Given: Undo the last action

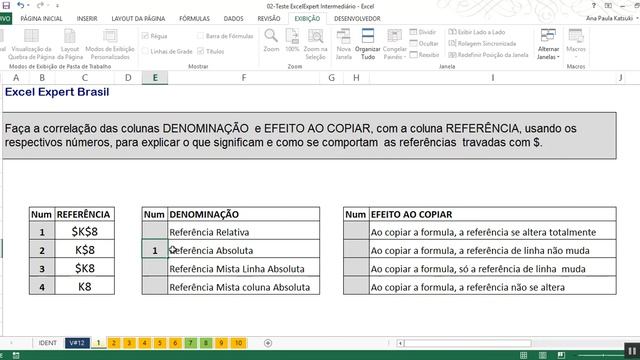Looking at the screenshot, I should pyautogui.click(x=20, y=5).
